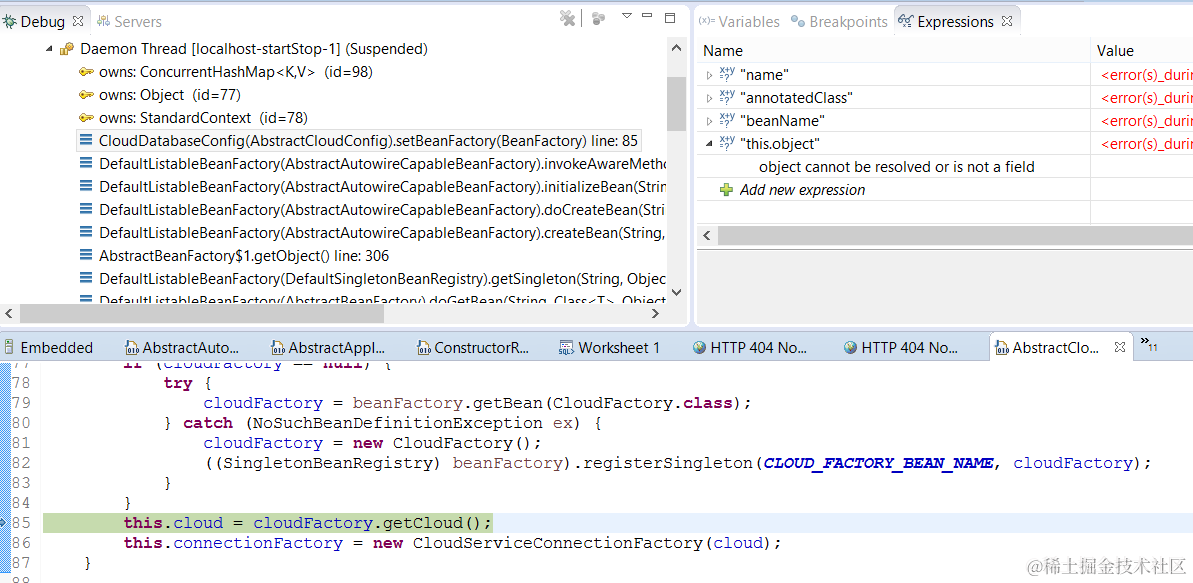Open the Debug view menu triangle
This screenshot has width=1193, height=583.
click(x=627, y=16)
